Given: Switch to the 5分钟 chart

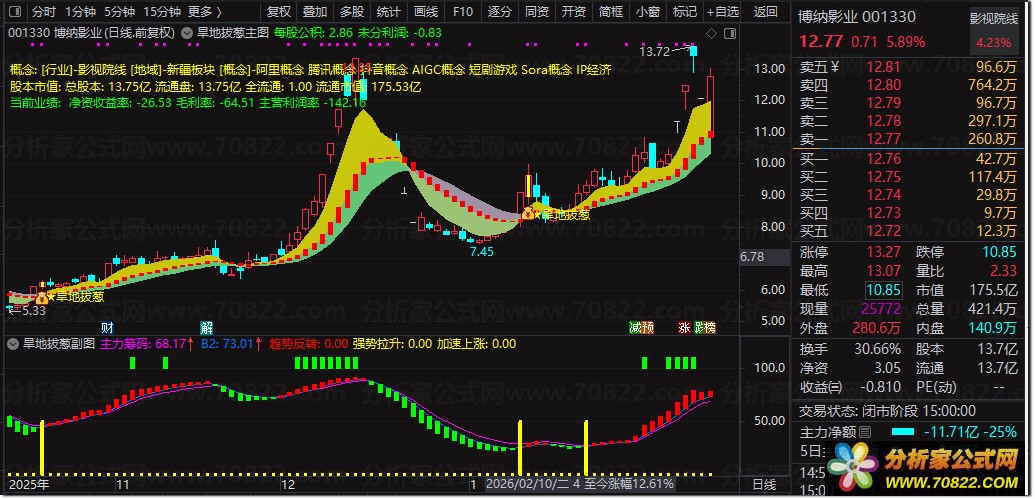Looking at the screenshot, I should (119, 11).
